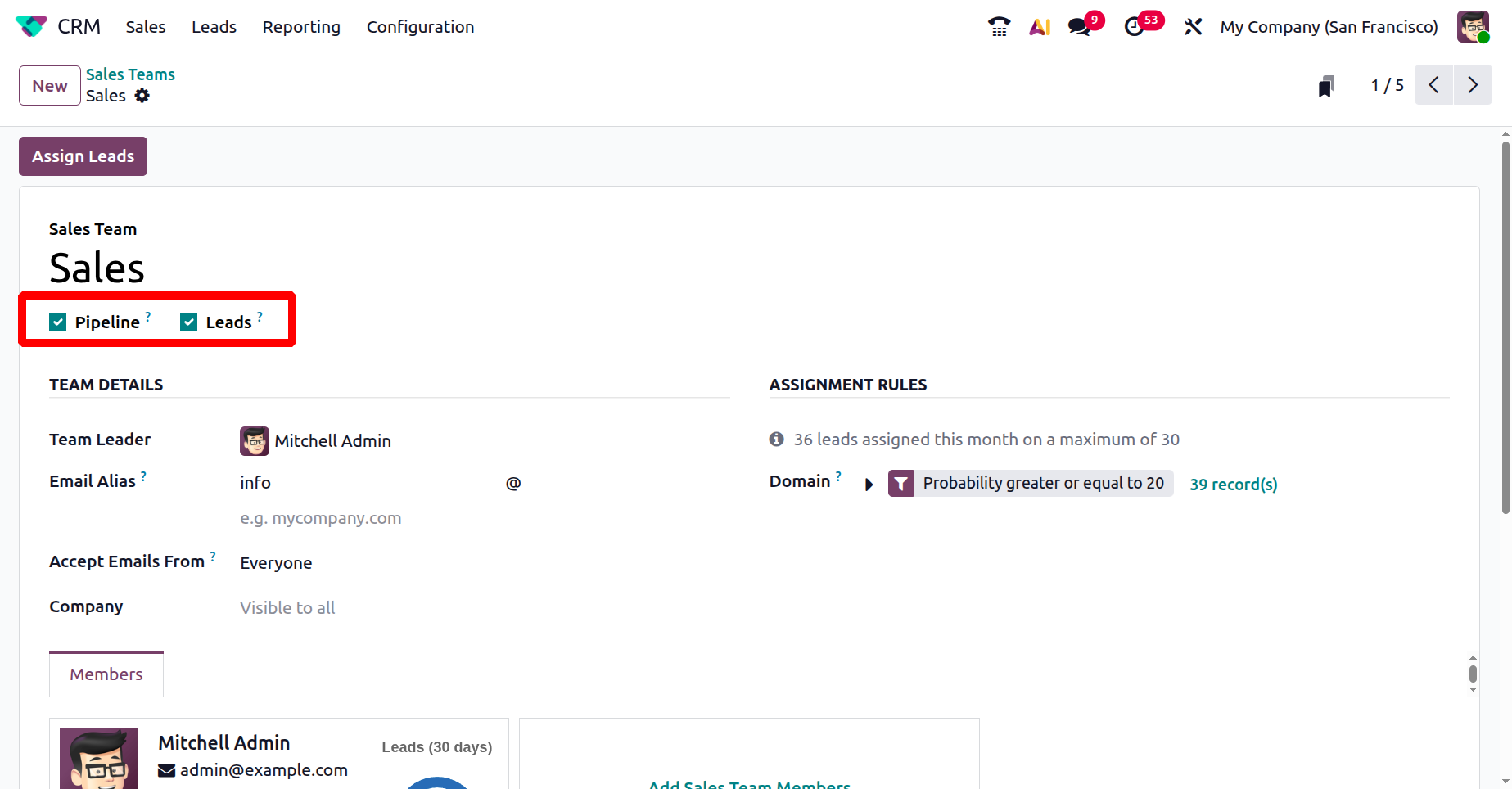Click the Probability greater or equal to 20 filter
The image size is (1512, 789).
click(1043, 484)
